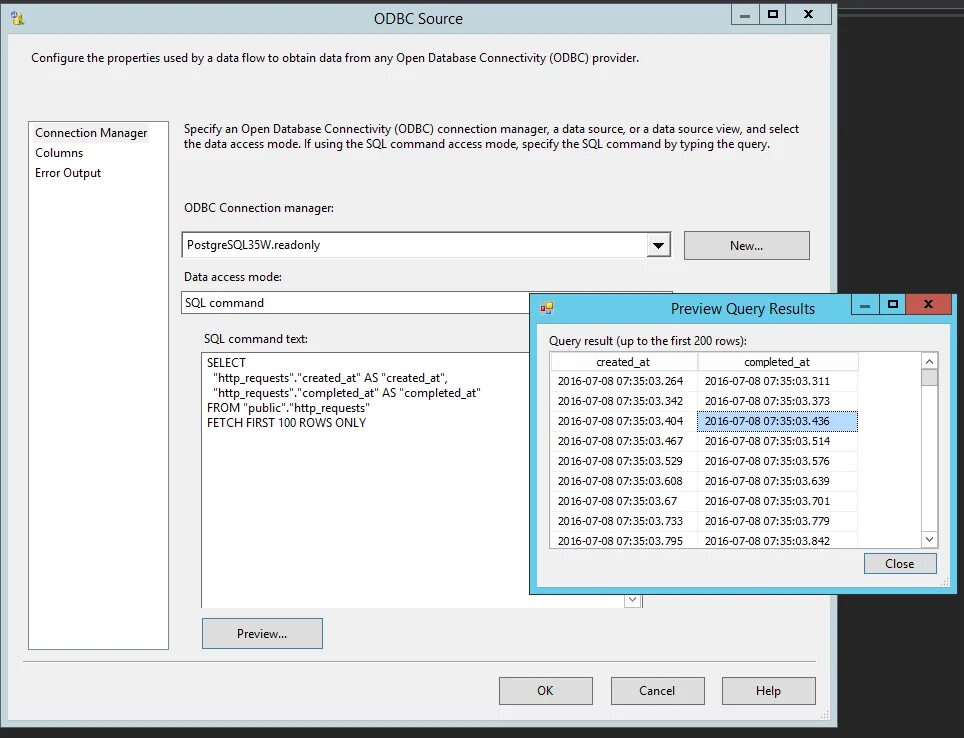
Task: Maximize the ODBC Source window
Action: (773, 14)
